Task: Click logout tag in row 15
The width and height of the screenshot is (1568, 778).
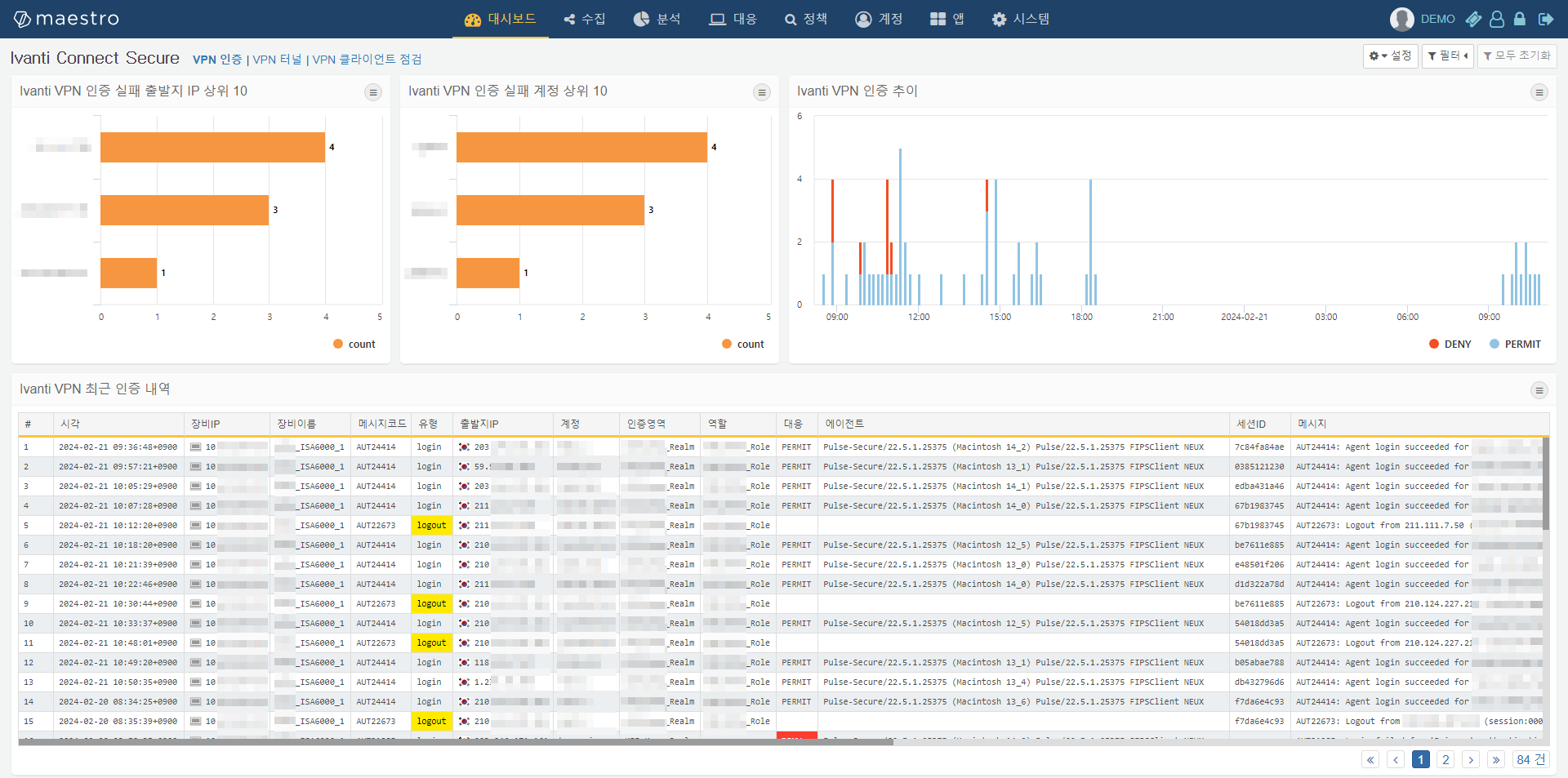Action: pos(432,722)
